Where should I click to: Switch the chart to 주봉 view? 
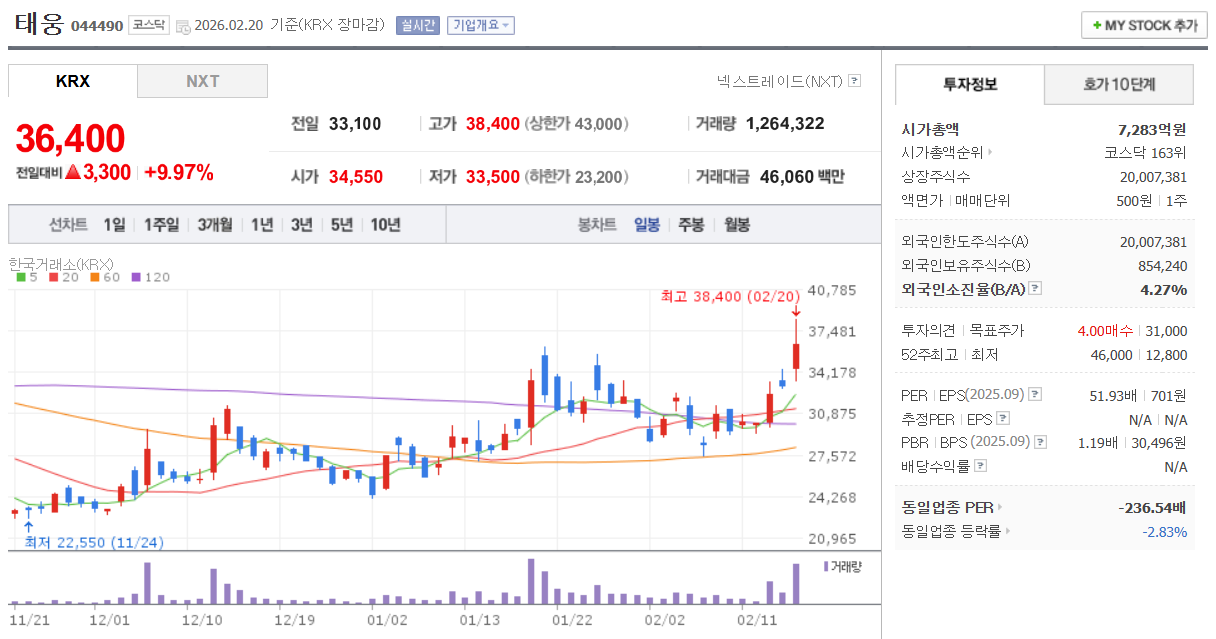[x=690, y=225]
